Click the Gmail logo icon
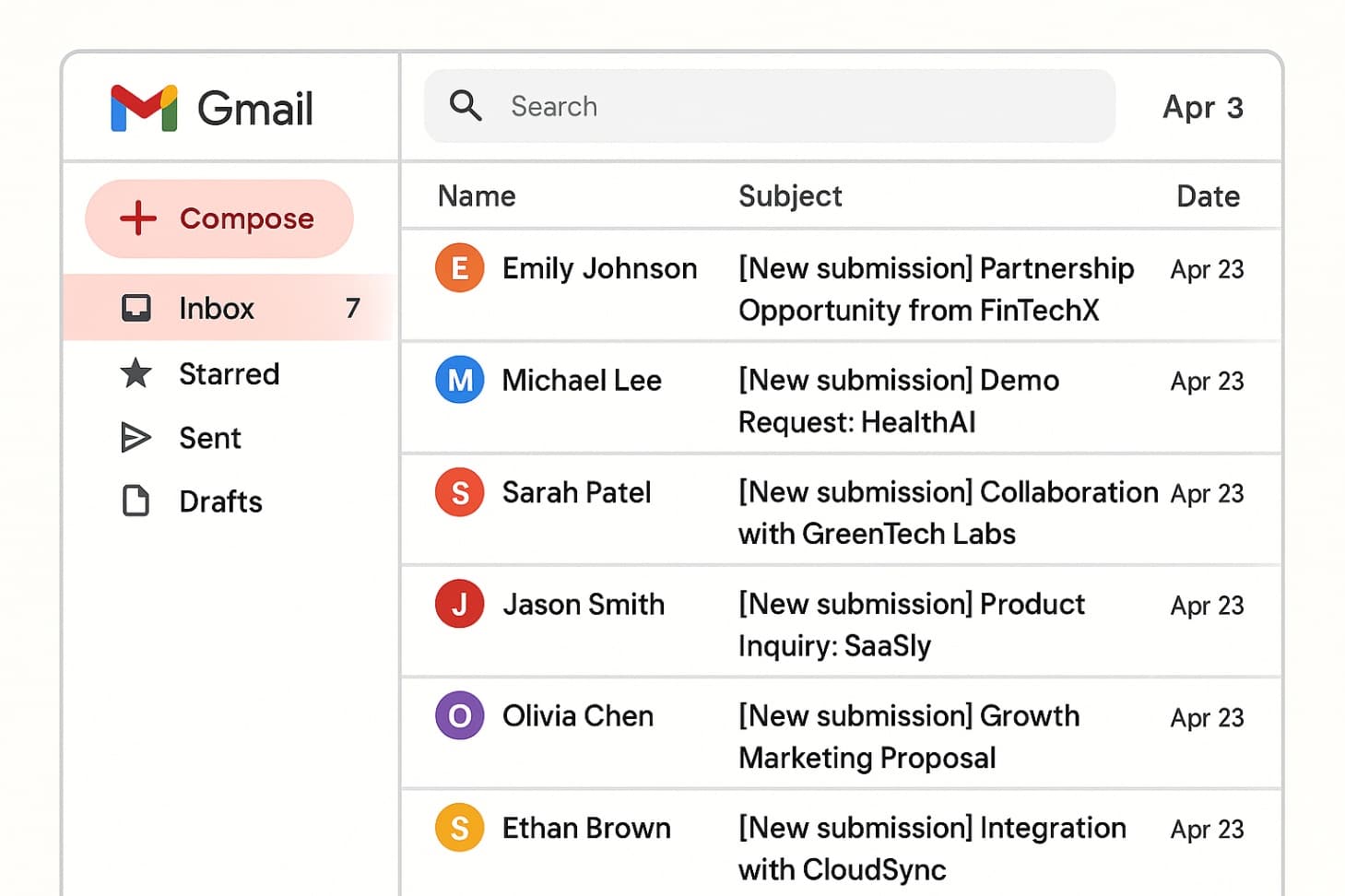This screenshot has width=1345, height=896. pyautogui.click(x=143, y=108)
